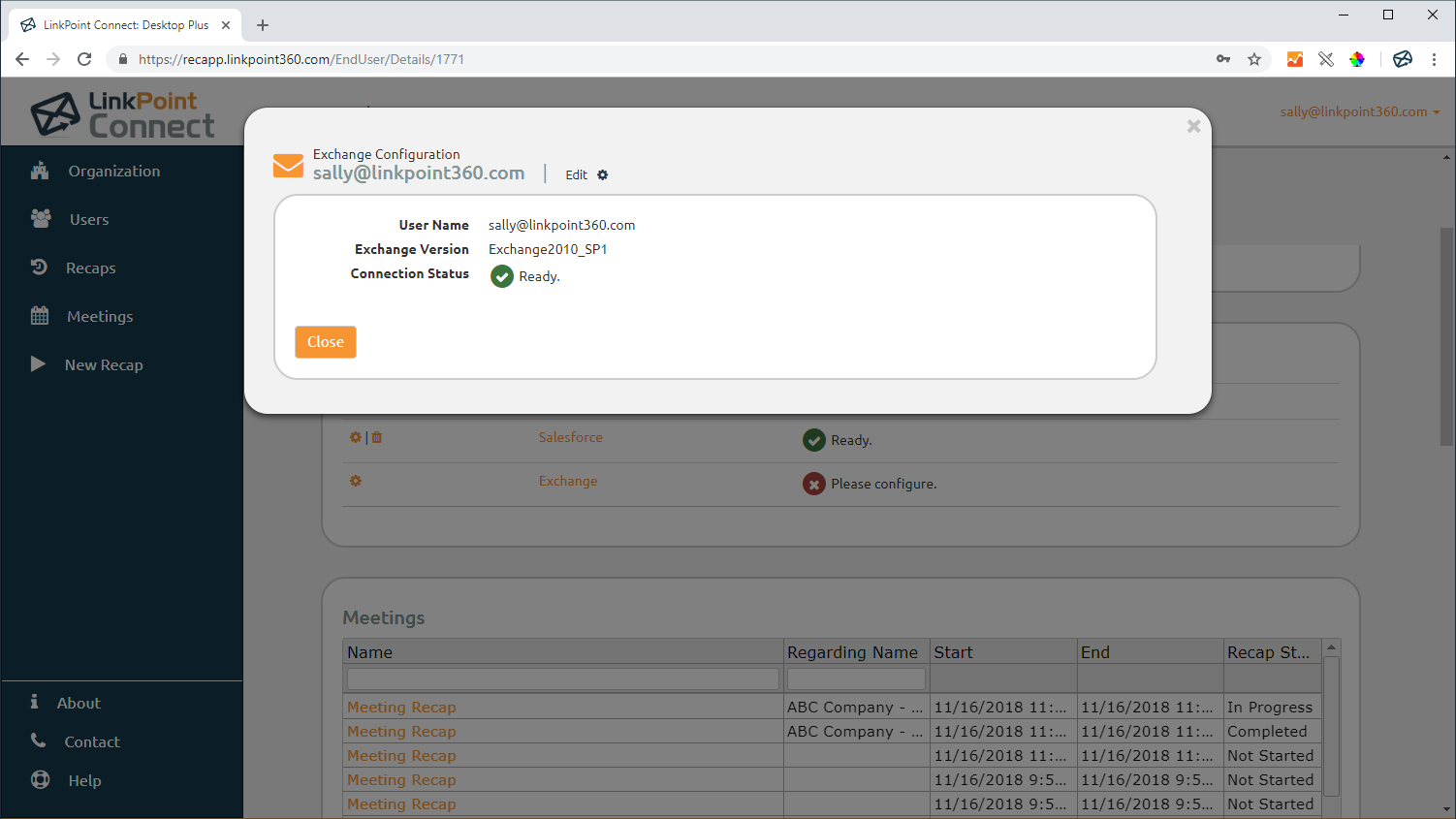Click the Please configure status text
The image size is (1456, 819).
pyautogui.click(x=883, y=484)
